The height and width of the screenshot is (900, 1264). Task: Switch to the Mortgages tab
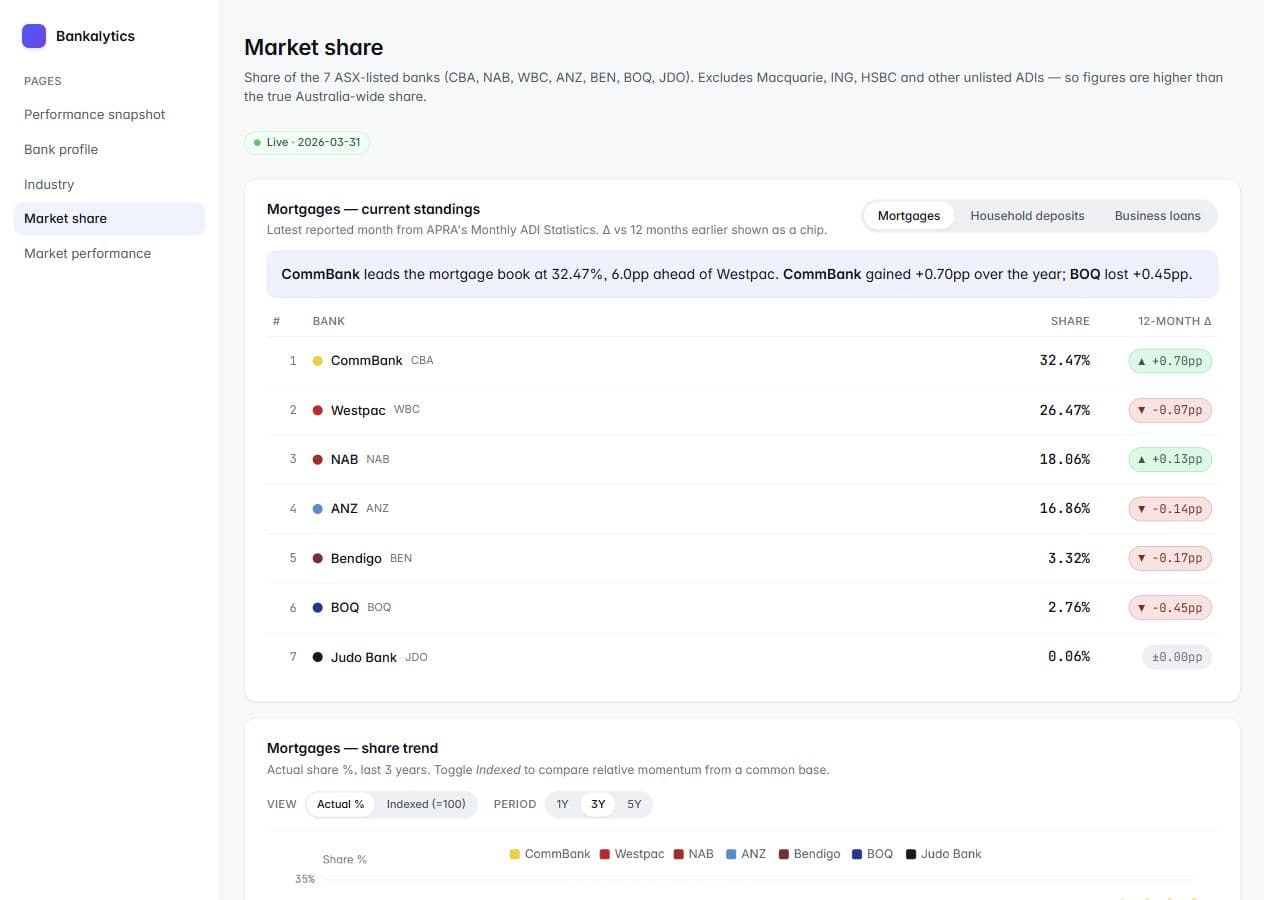909,216
